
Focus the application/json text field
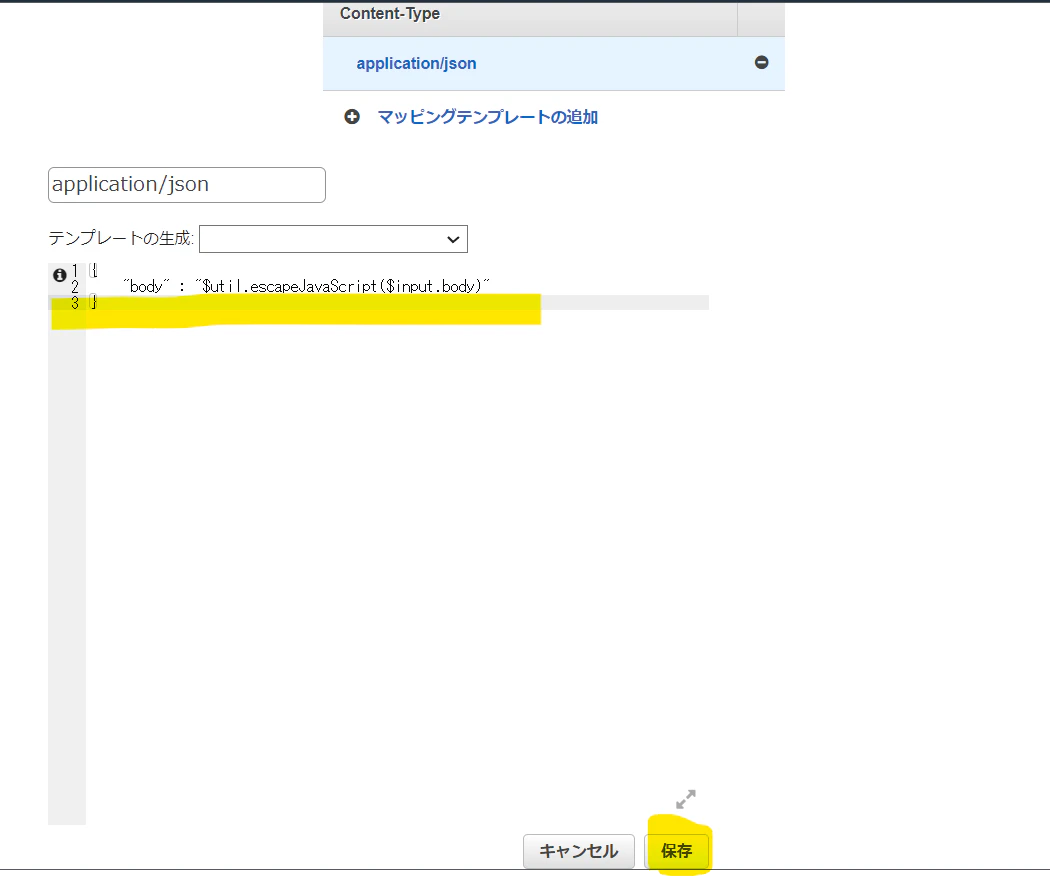tap(187, 185)
